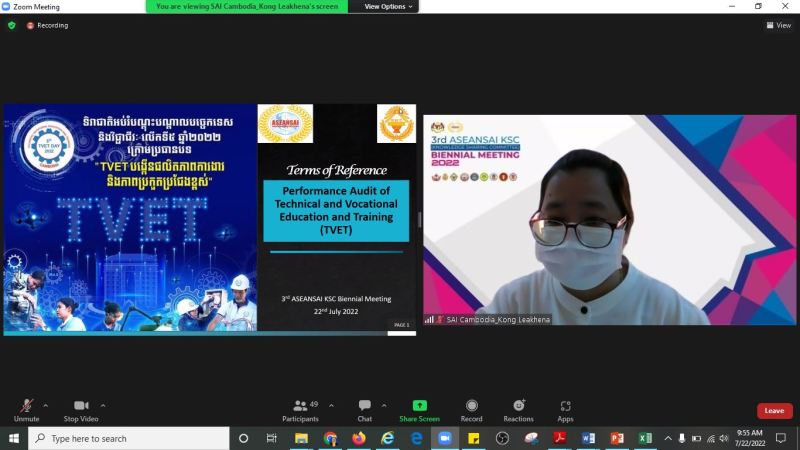Click the red Leave button
This screenshot has width=800, height=450.
click(x=774, y=410)
